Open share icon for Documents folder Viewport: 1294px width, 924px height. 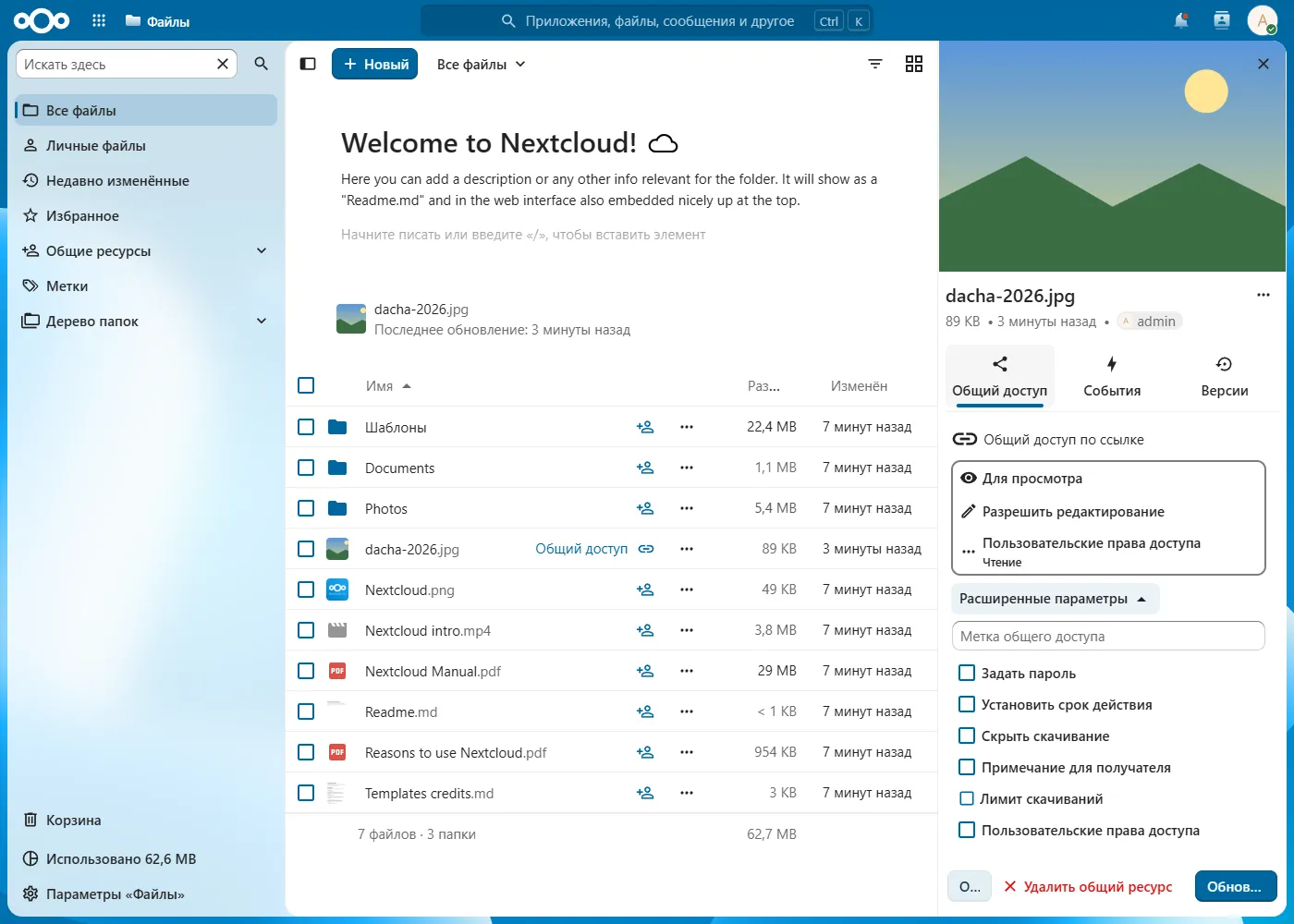[645, 468]
